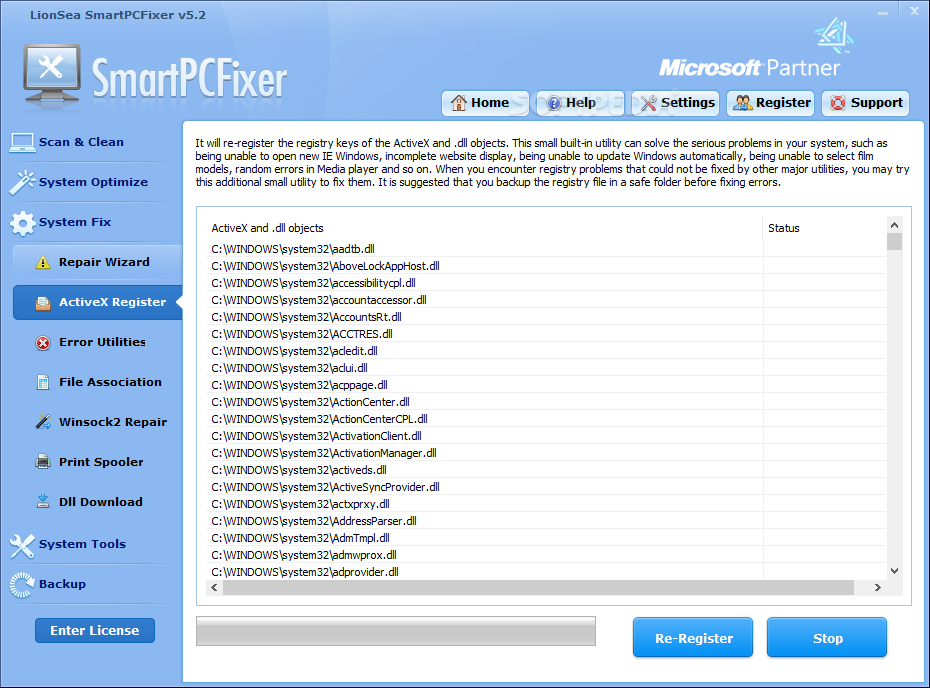This screenshot has width=930, height=688.
Task: Select the ACCTRES.dll row
Action: click(x=546, y=334)
